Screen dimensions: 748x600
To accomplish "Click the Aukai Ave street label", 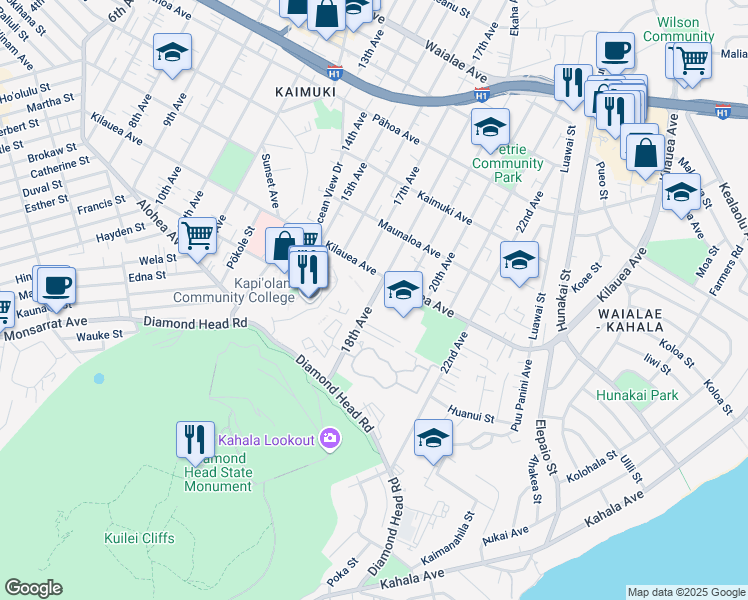I will click(x=506, y=536).
